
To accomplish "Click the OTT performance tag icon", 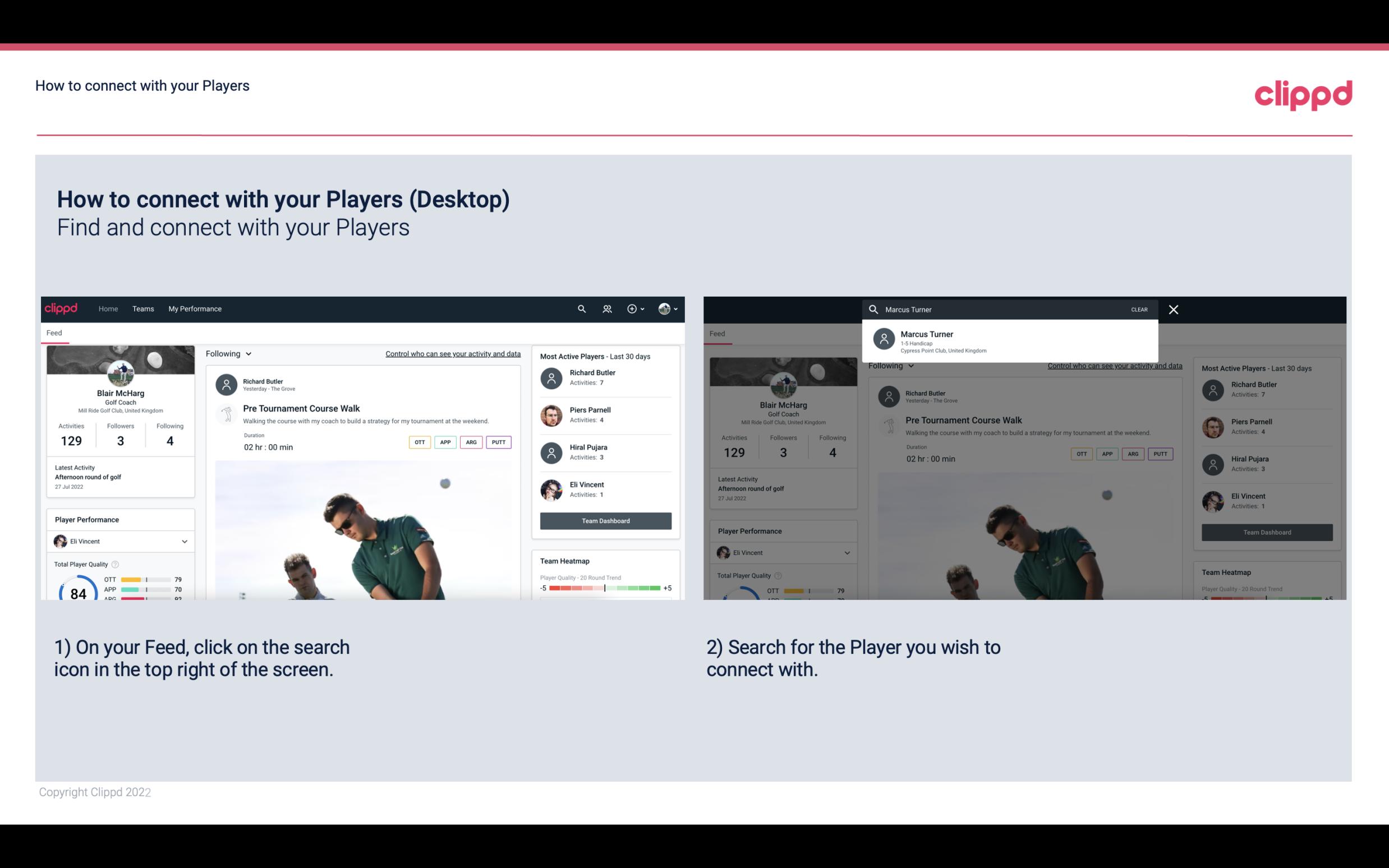I will (418, 442).
